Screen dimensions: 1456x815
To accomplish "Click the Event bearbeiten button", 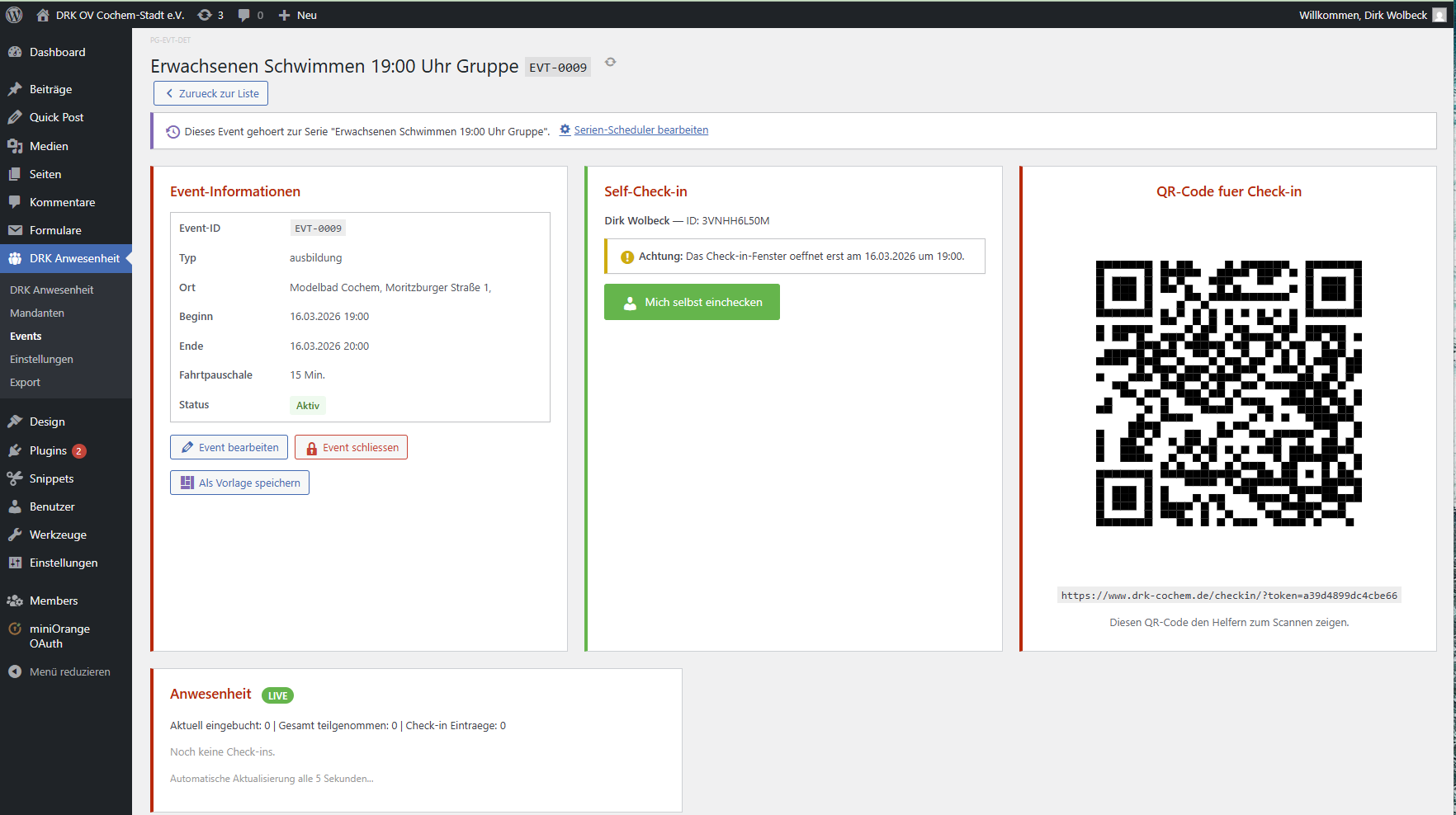I will 229,447.
